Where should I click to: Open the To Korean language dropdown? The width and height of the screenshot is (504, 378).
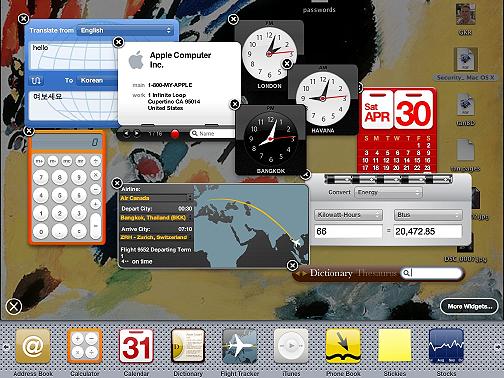(97, 80)
